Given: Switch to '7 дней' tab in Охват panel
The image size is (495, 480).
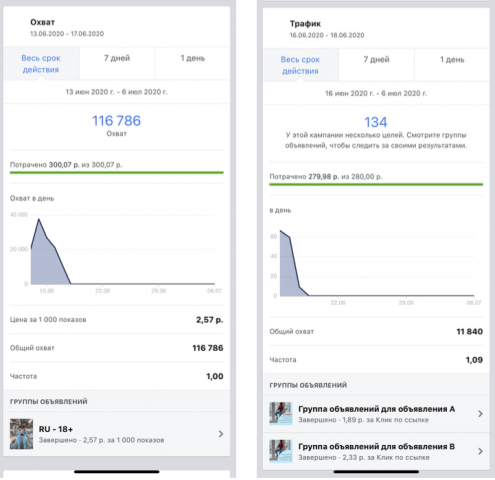Looking at the screenshot, I should (117, 63).
